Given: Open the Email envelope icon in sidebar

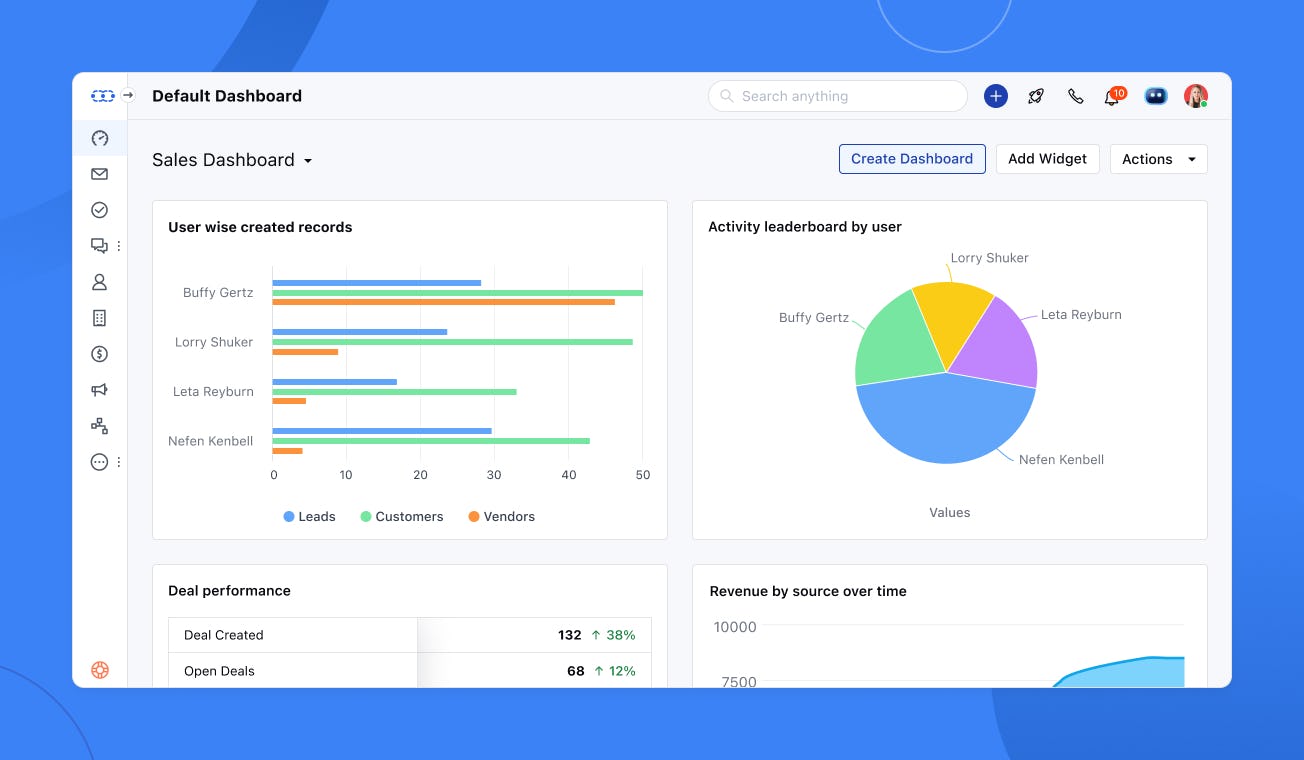Looking at the screenshot, I should click(x=99, y=173).
